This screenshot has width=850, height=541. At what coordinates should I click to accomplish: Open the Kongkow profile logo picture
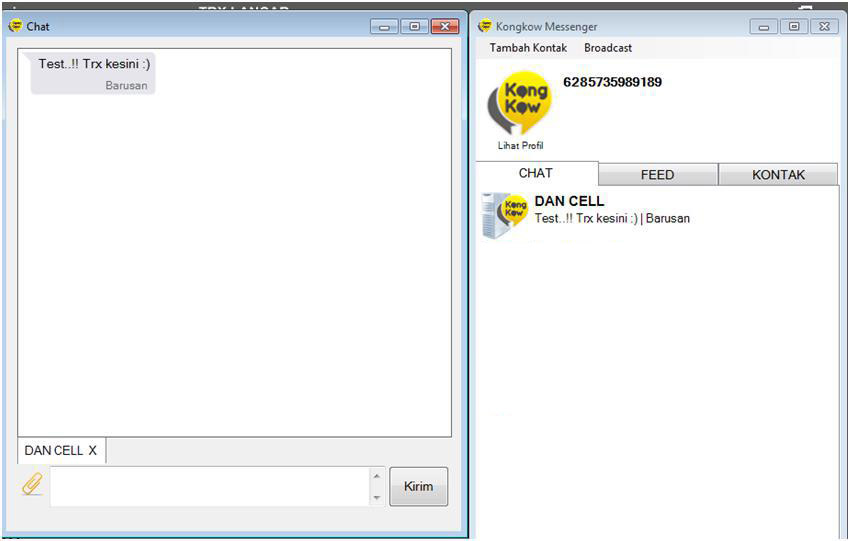(x=519, y=104)
